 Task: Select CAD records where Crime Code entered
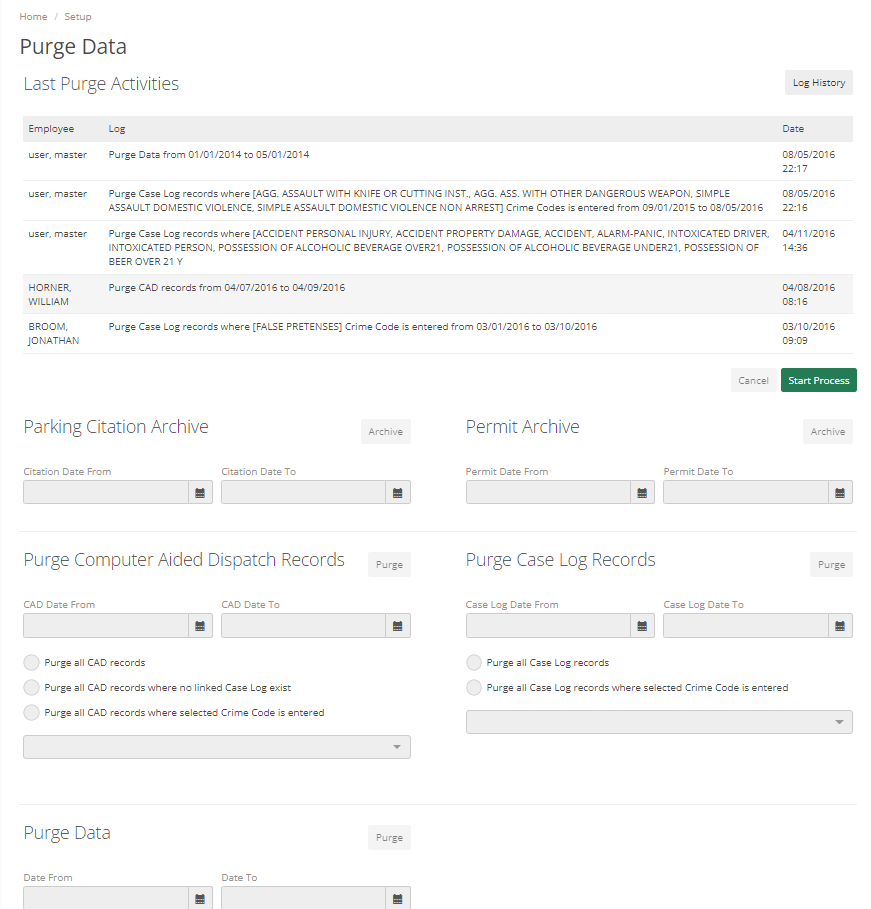coord(31,712)
